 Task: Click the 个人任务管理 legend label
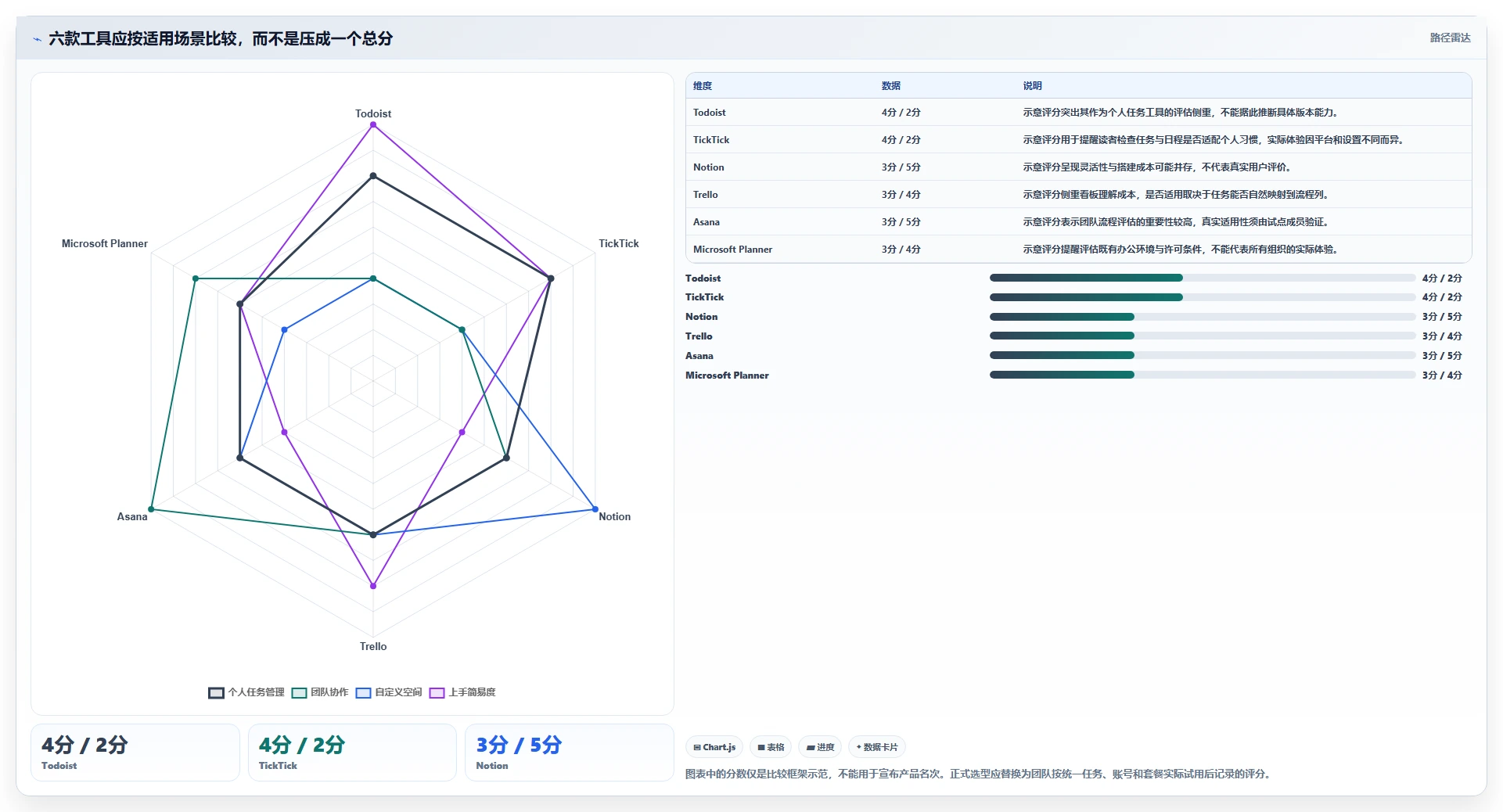tap(257, 692)
